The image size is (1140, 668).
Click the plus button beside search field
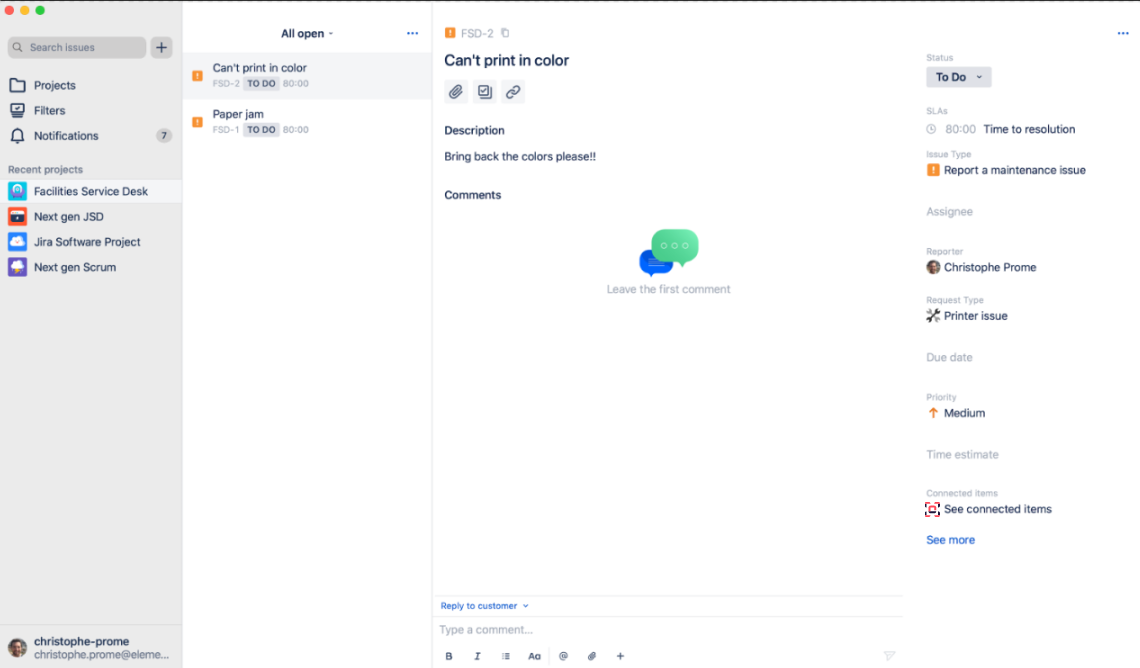pos(161,47)
